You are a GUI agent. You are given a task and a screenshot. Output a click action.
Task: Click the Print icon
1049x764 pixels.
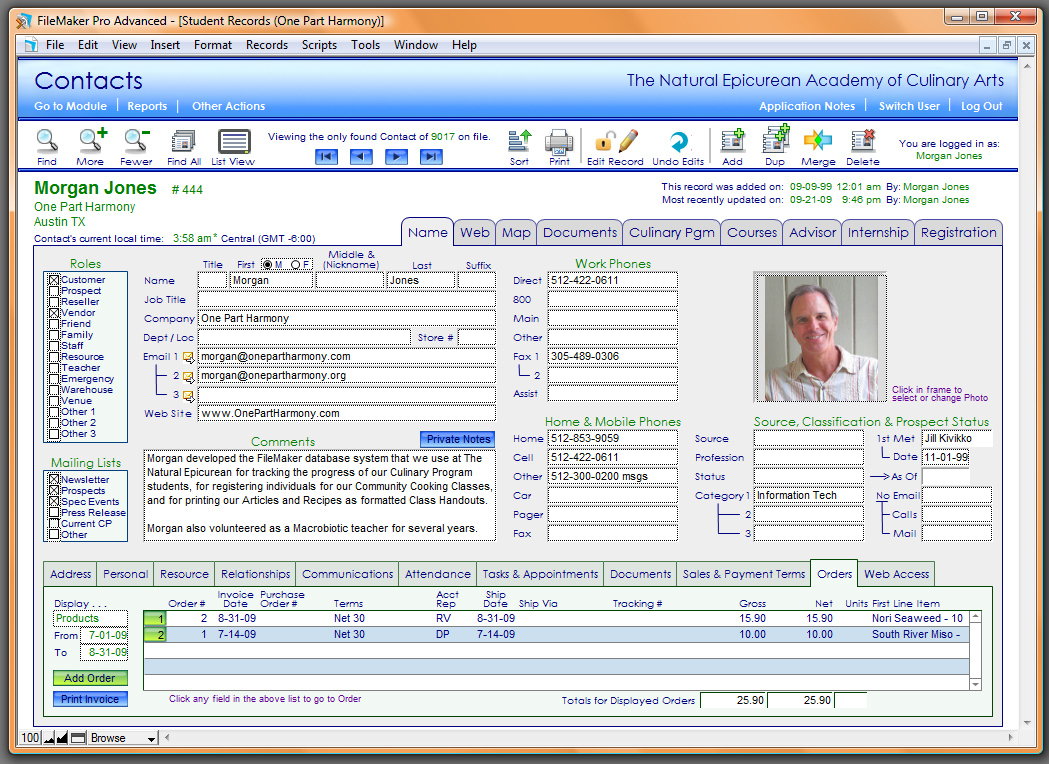point(559,142)
